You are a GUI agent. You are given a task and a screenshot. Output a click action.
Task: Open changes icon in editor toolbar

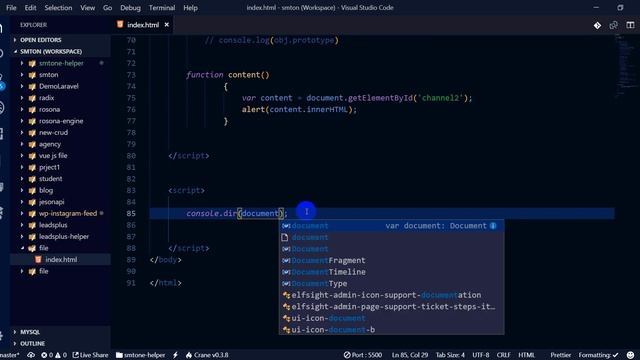tap(613, 25)
